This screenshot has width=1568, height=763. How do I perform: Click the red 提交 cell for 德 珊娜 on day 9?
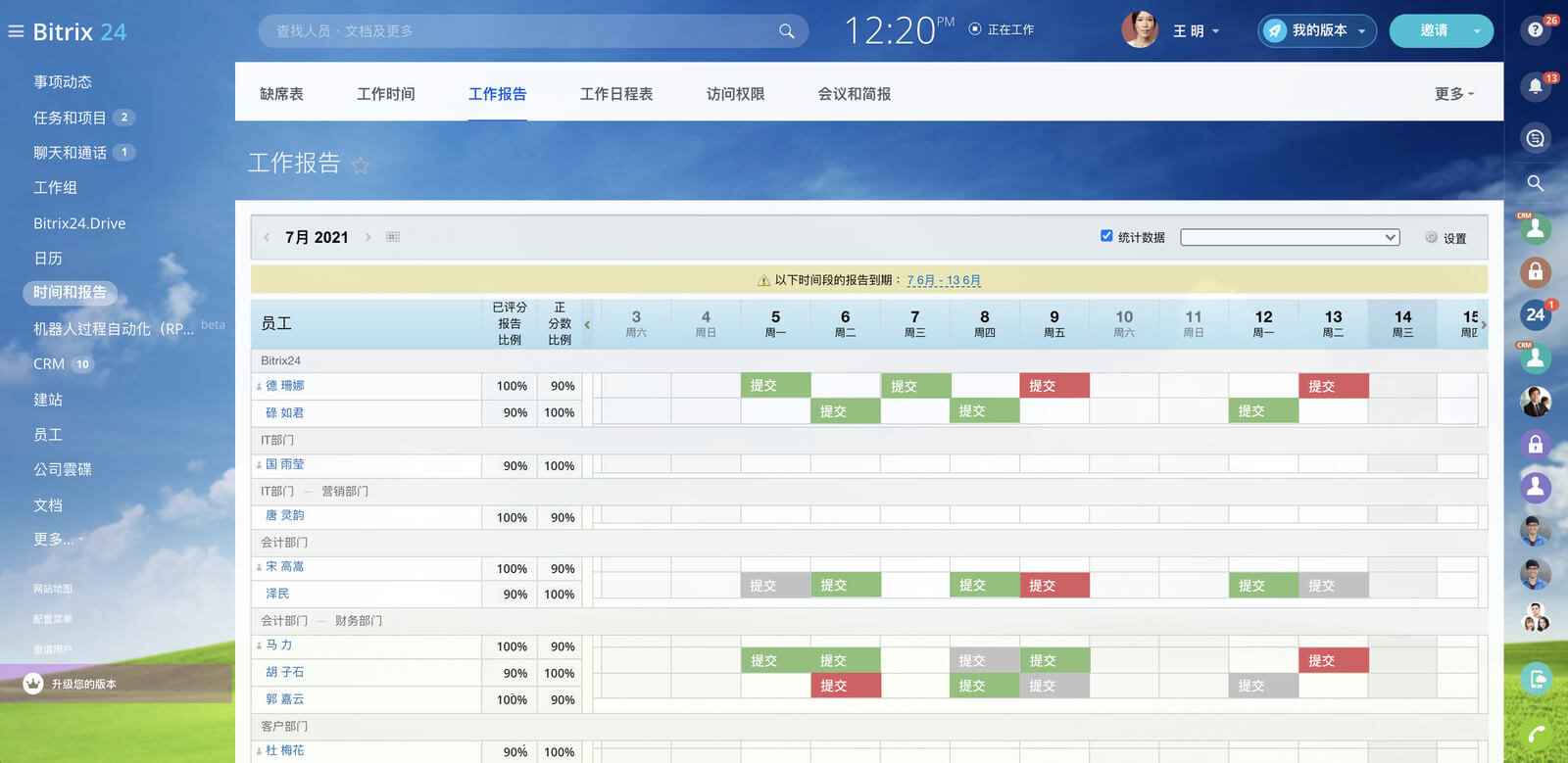pos(1053,386)
